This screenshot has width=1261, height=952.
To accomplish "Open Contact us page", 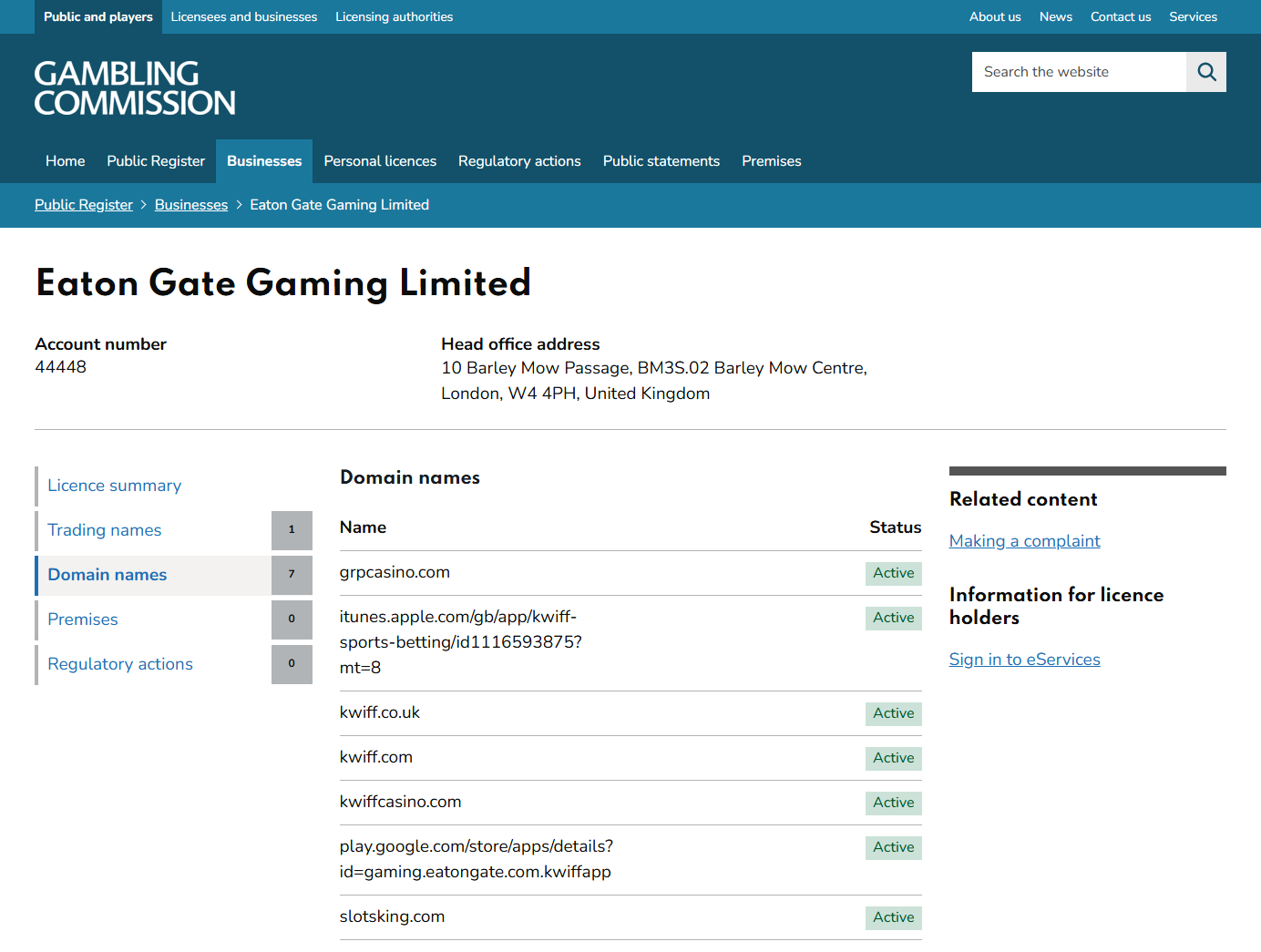I will (1121, 16).
